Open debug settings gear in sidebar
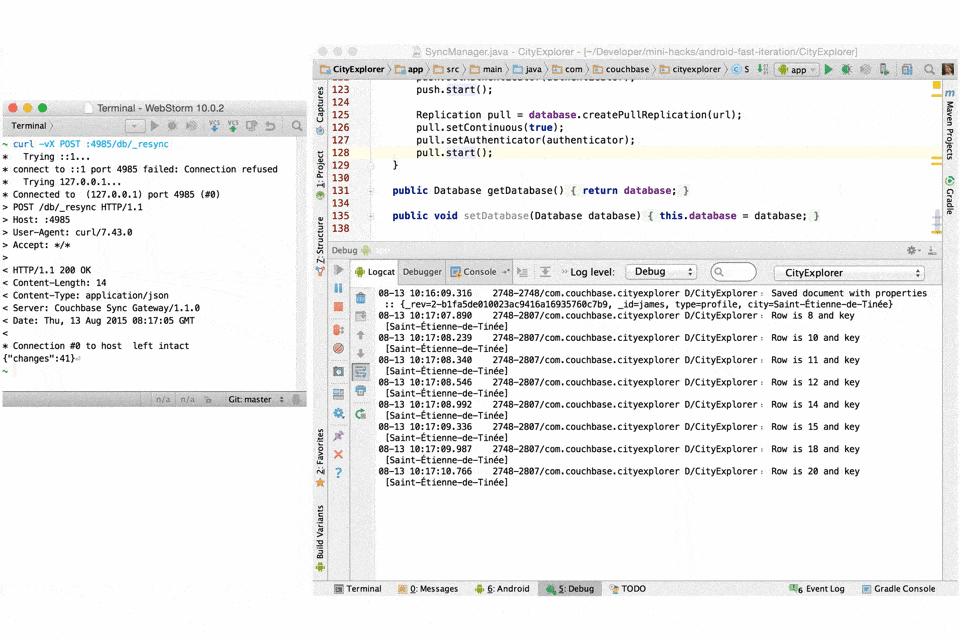The width and height of the screenshot is (960, 640). click(339, 413)
